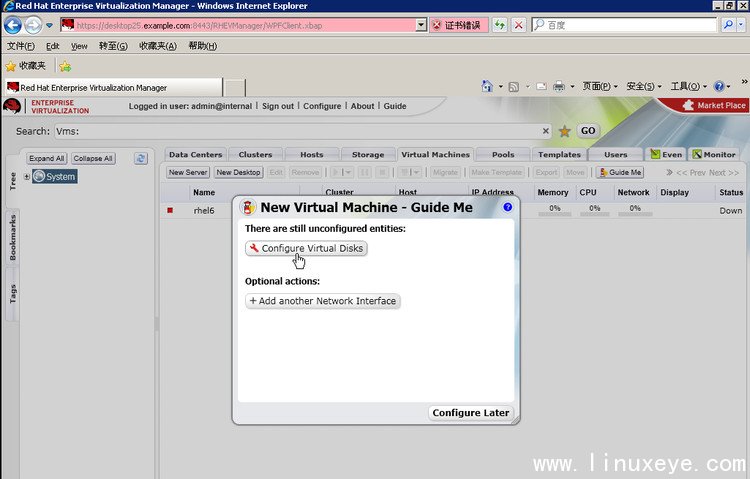Screen dimensions: 750x479
Task: Open the Monitor tab
Action: click(714, 155)
